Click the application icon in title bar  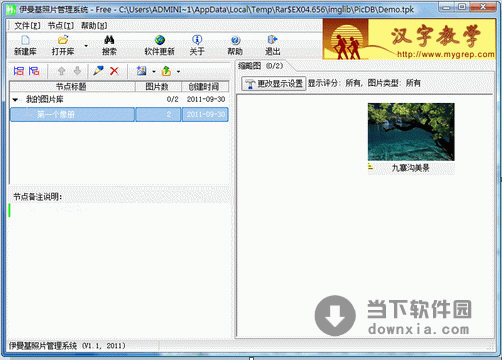(11, 10)
